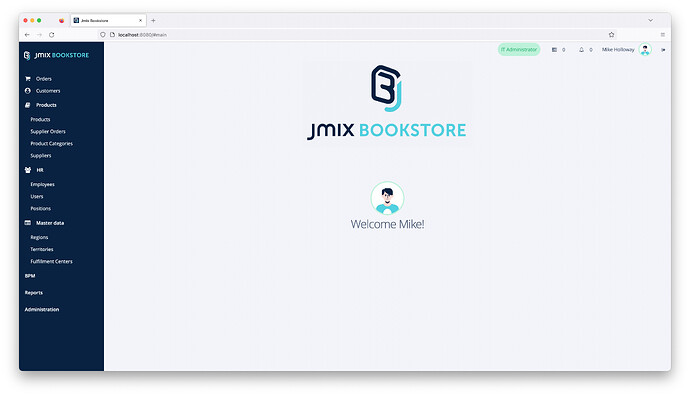Reload the browser page

[51, 35]
